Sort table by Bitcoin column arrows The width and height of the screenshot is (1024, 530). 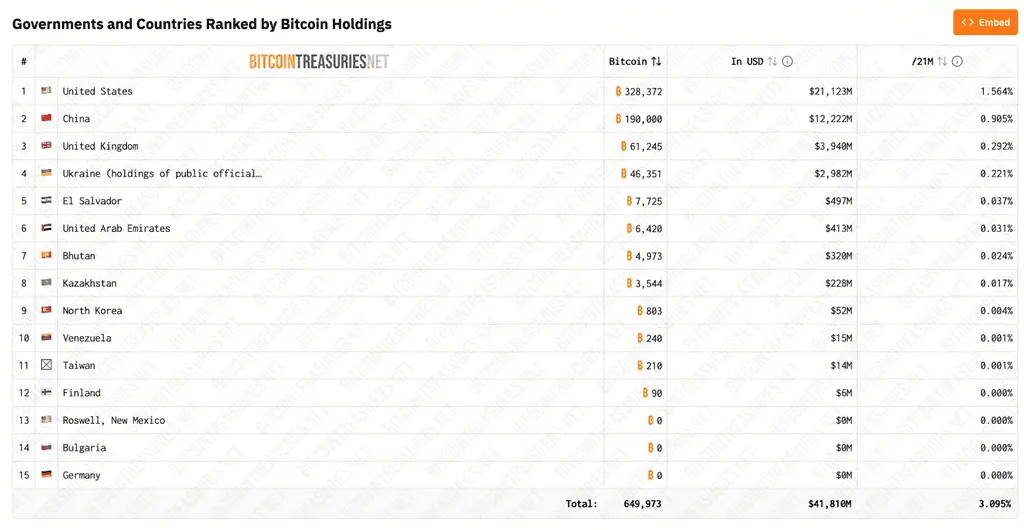point(656,61)
